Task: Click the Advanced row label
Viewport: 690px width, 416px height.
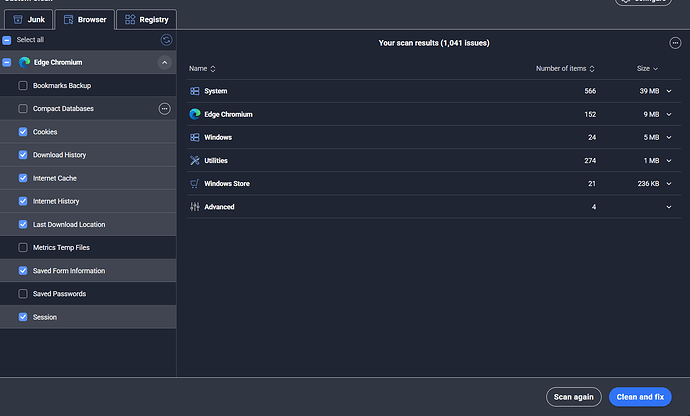Action: 219,207
